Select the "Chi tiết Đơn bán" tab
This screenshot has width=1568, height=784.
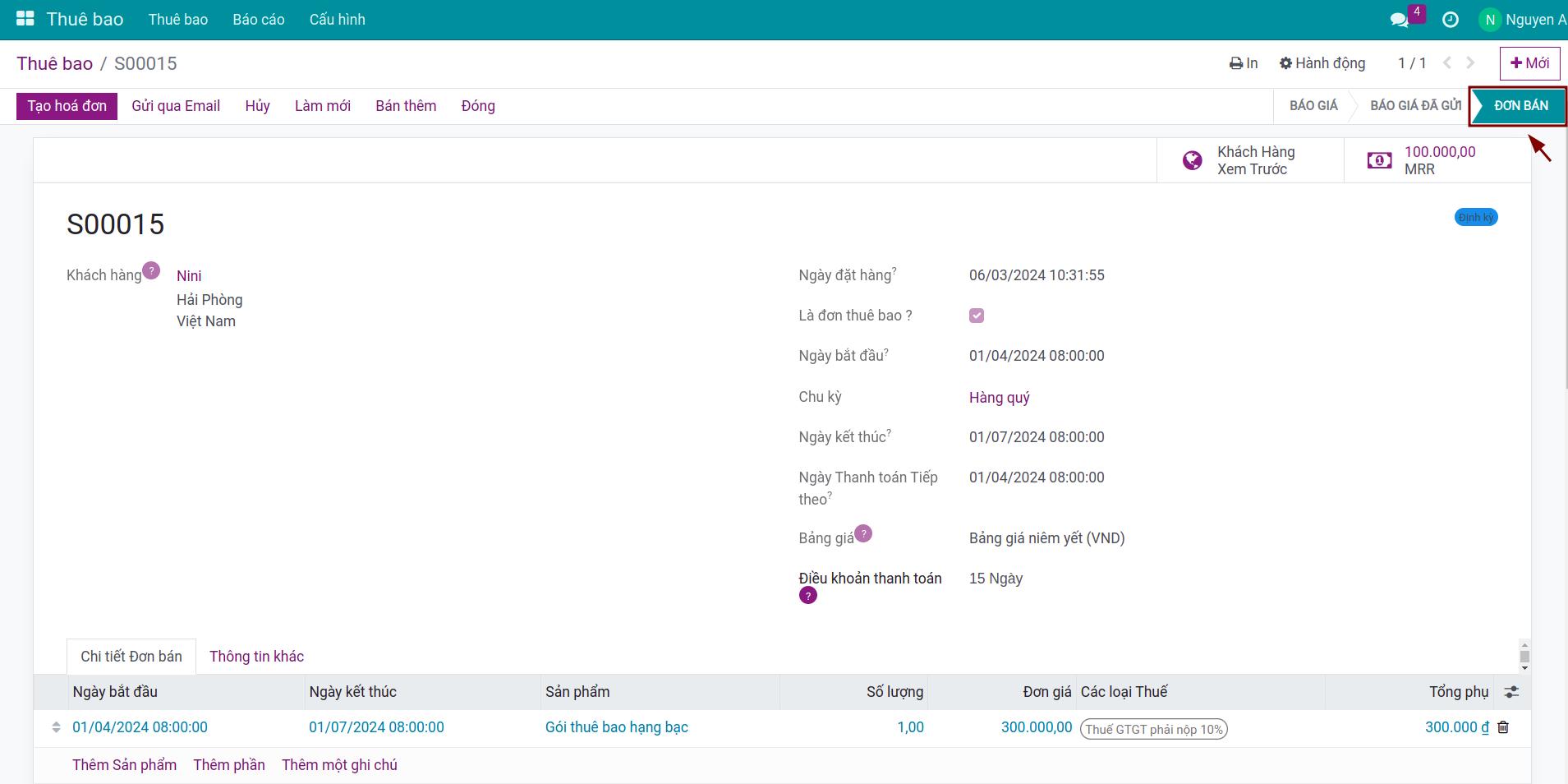click(131, 657)
